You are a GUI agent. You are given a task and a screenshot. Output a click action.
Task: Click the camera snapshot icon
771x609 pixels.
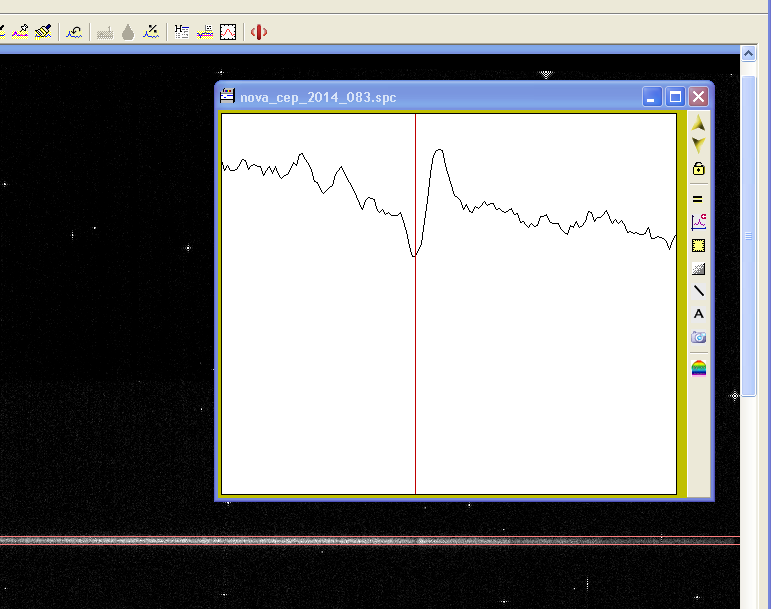point(698,338)
